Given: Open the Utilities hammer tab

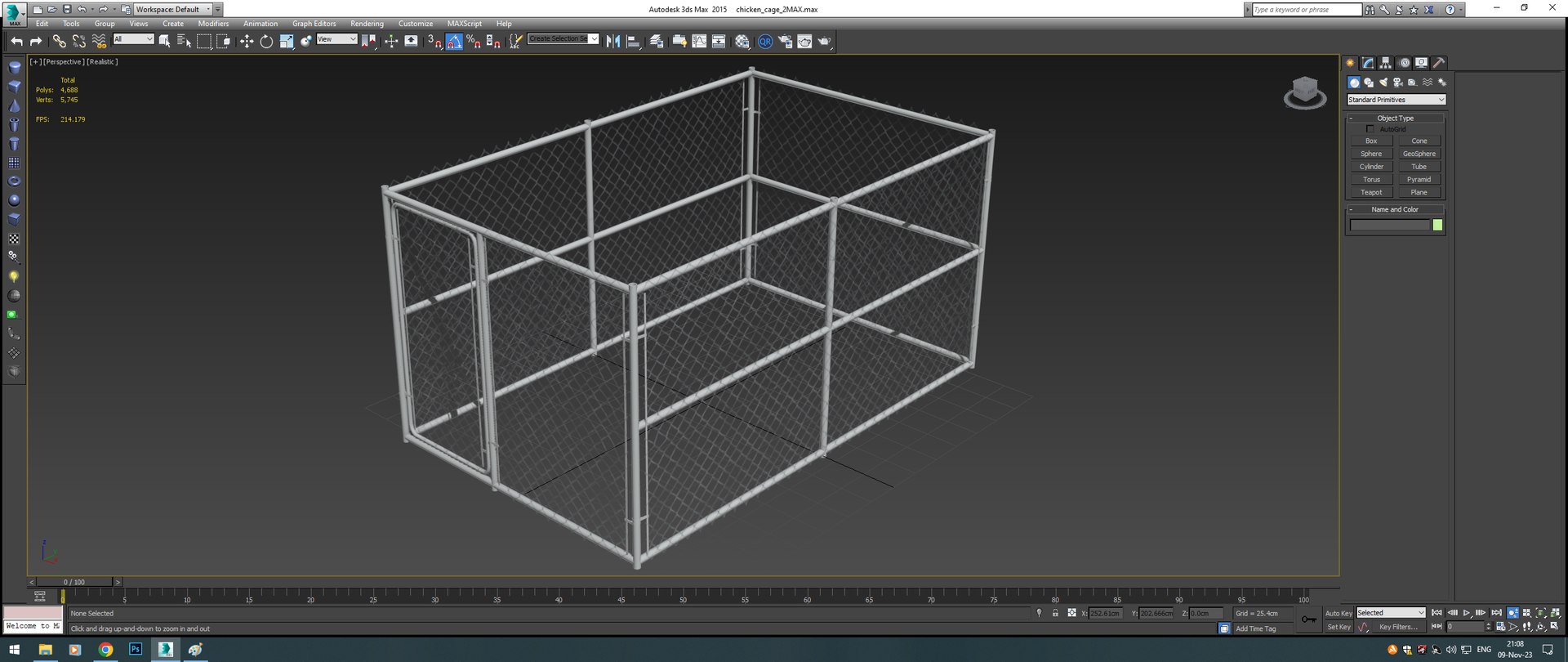Looking at the screenshot, I should pyautogui.click(x=1439, y=63).
